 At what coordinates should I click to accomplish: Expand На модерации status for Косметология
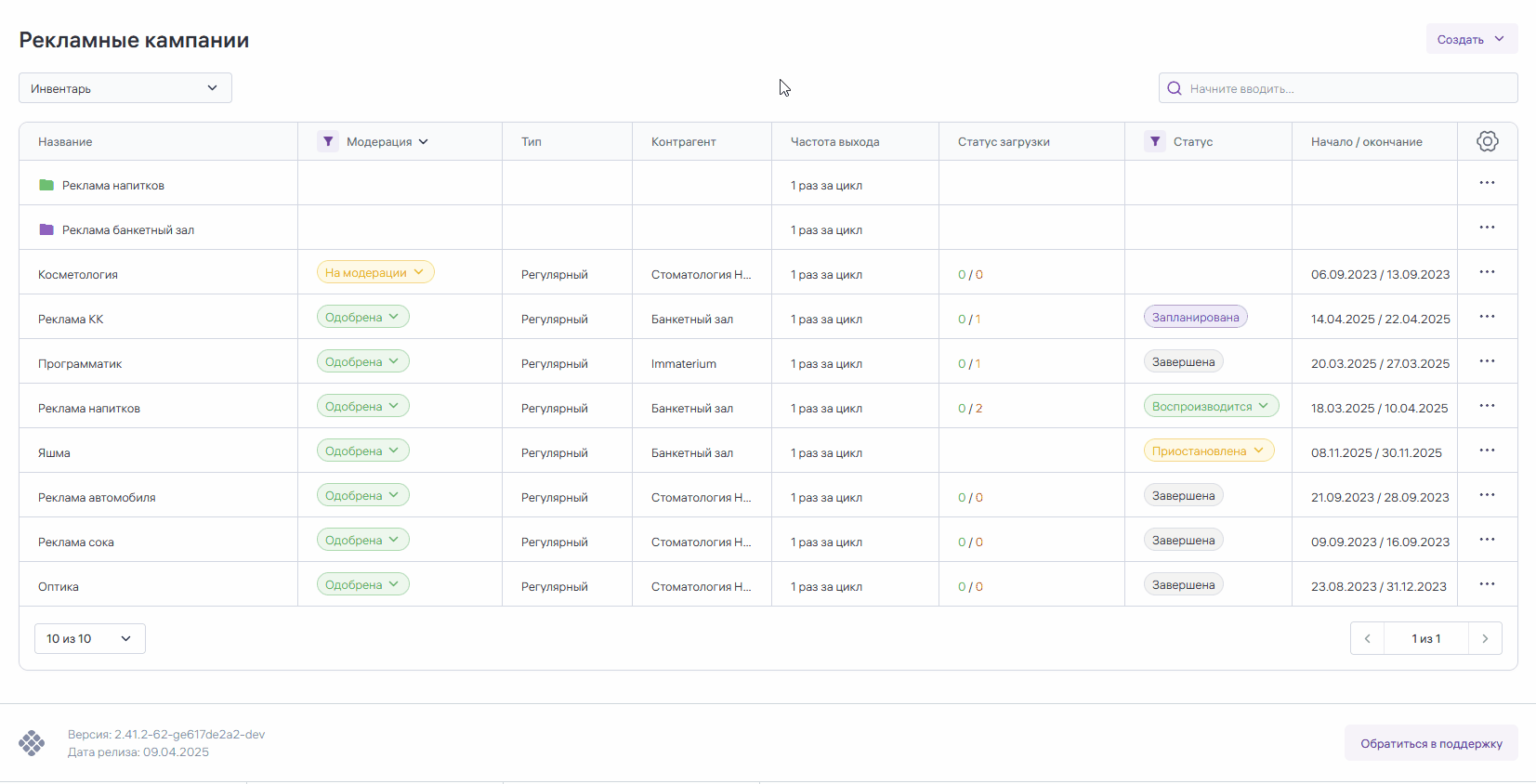pyautogui.click(x=374, y=272)
